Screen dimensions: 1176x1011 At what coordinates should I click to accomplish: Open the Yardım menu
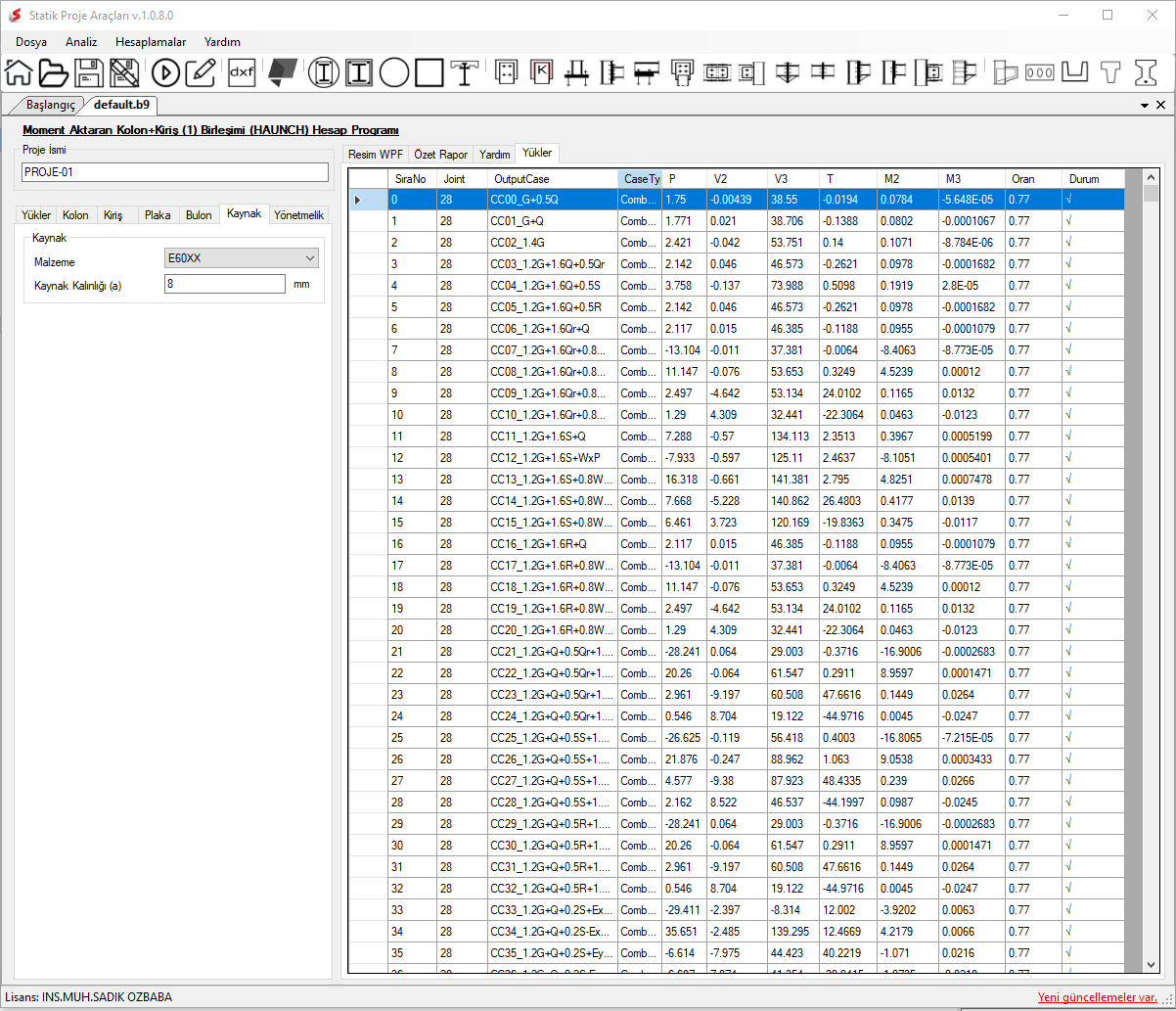[222, 42]
